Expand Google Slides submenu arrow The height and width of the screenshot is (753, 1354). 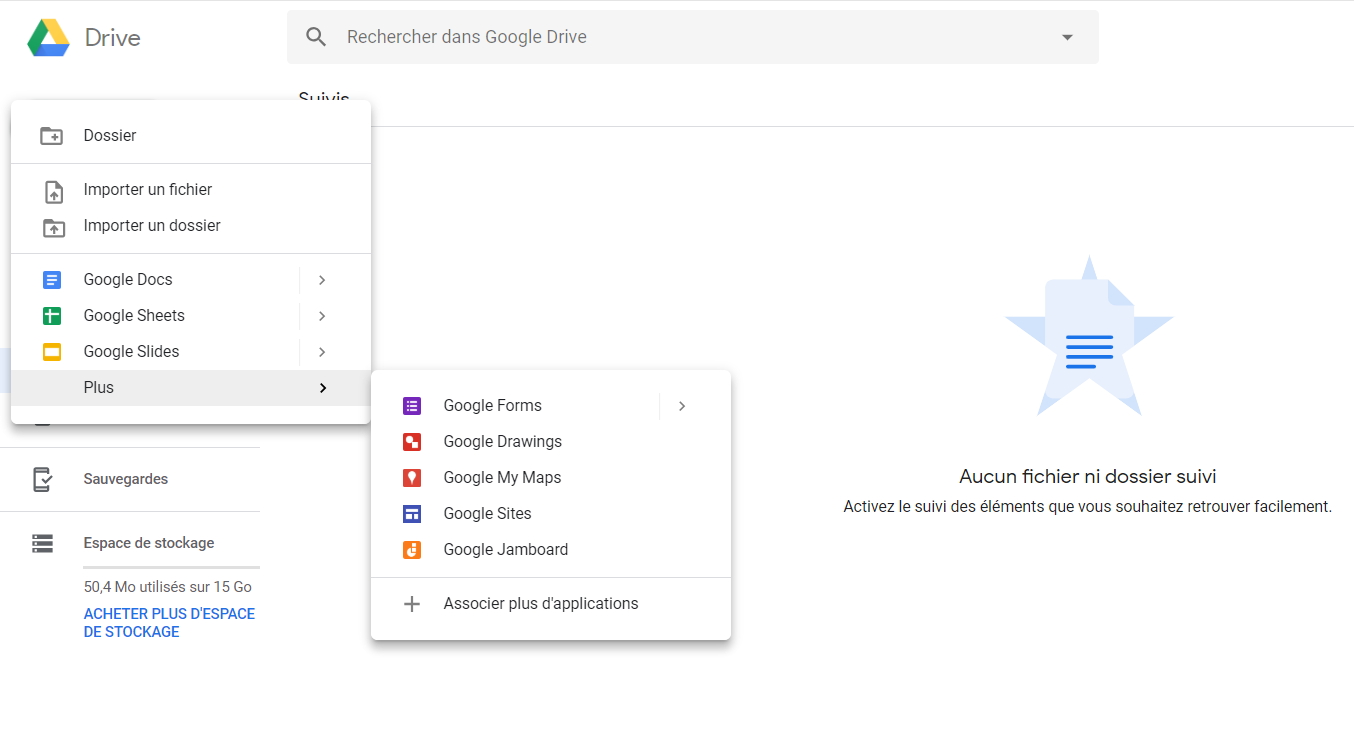pyautogui.click(x=322, y=352)
